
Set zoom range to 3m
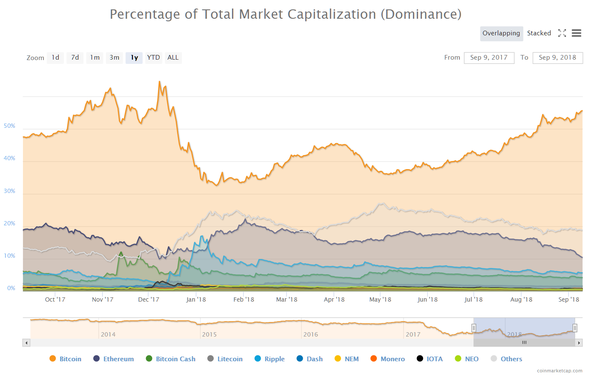(114, 58)
